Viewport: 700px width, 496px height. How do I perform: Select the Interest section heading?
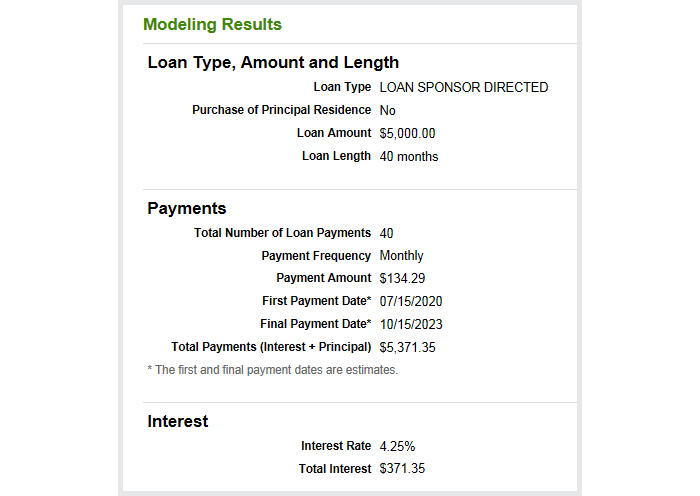[178, 421]
